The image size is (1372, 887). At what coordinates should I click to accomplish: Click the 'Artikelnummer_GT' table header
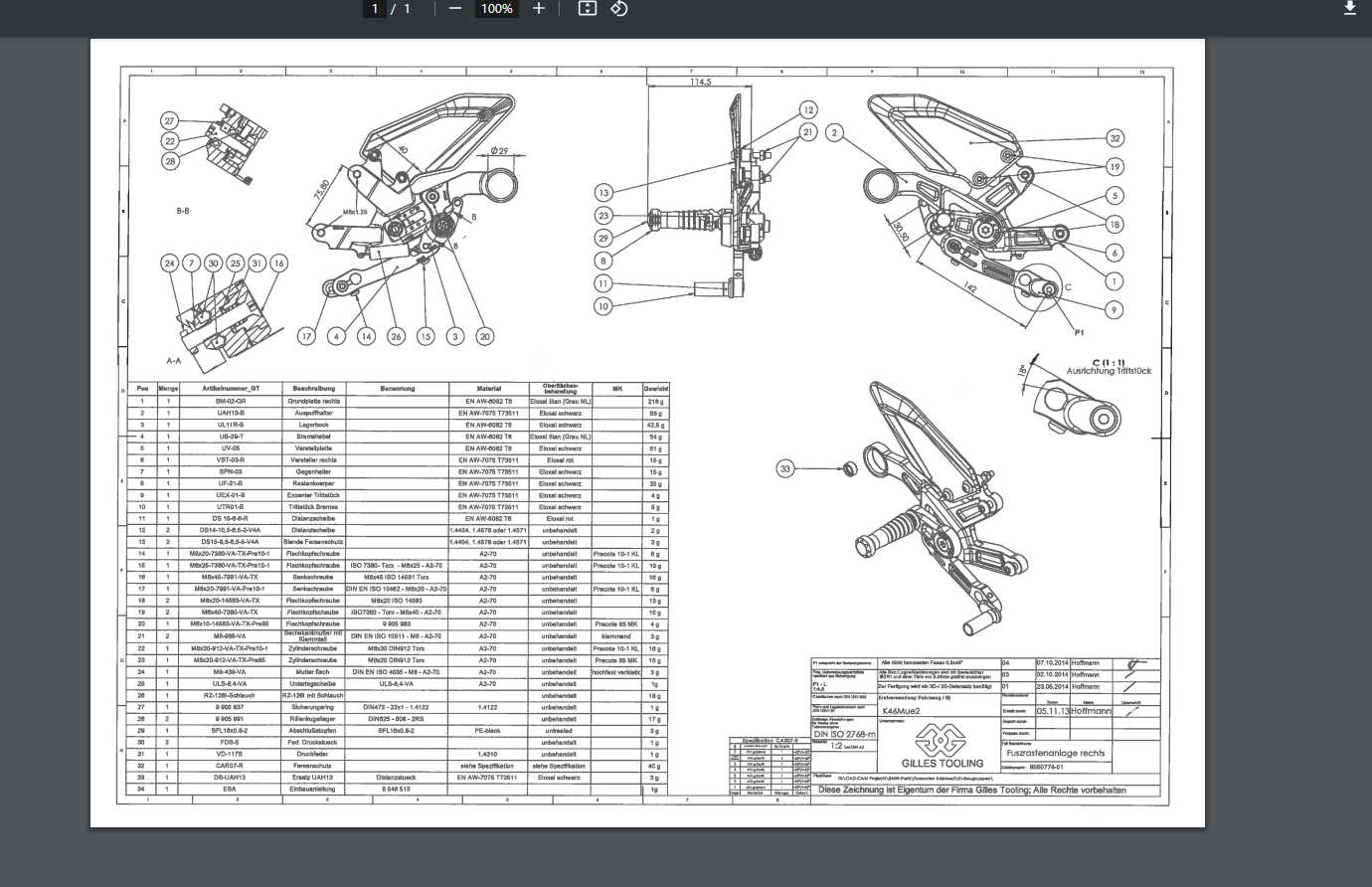[230, 388]
